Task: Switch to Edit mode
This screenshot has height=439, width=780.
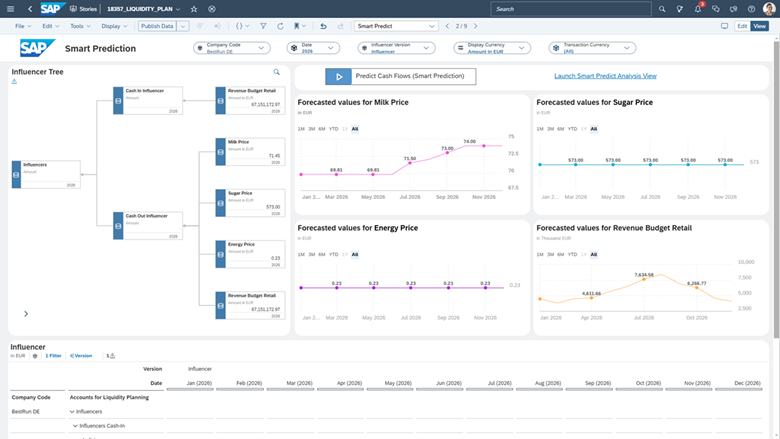Action: point(742,26)
